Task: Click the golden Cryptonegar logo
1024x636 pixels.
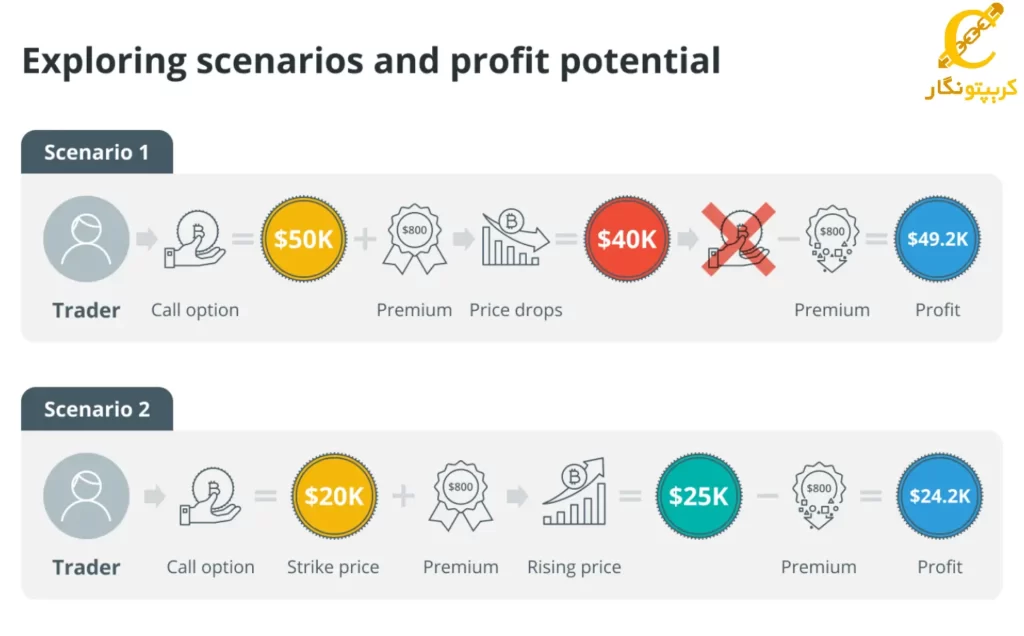Action: pyautogui.click(x=971, y=52)
